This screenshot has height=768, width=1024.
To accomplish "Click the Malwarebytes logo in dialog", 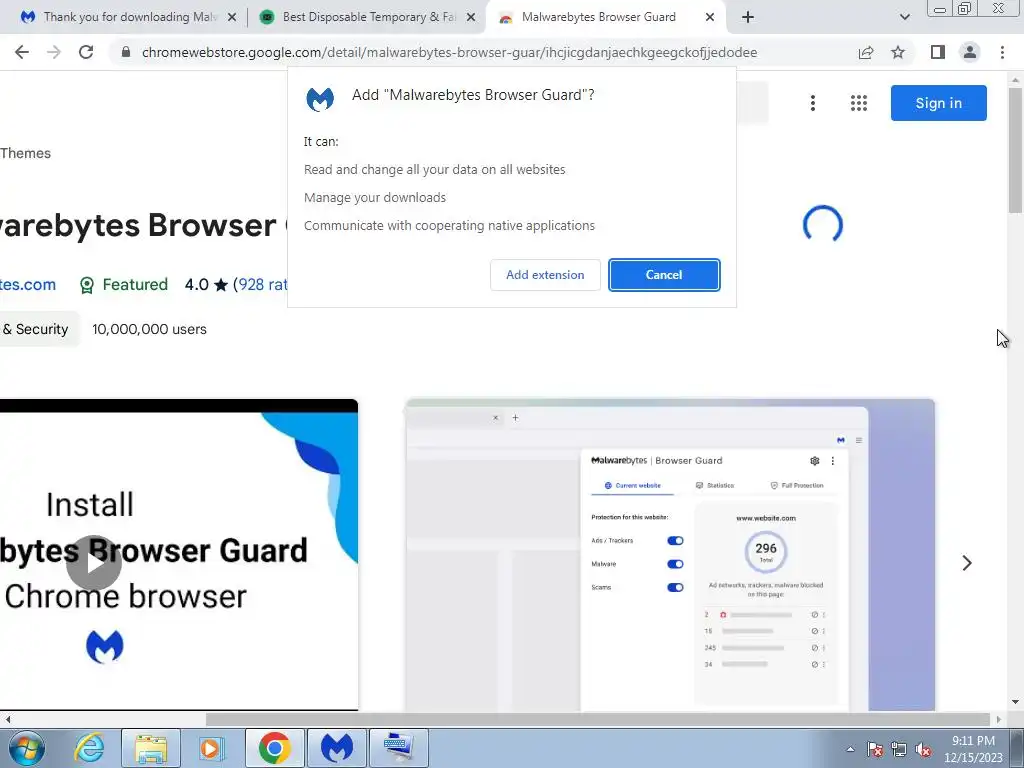I will [320, 99].
